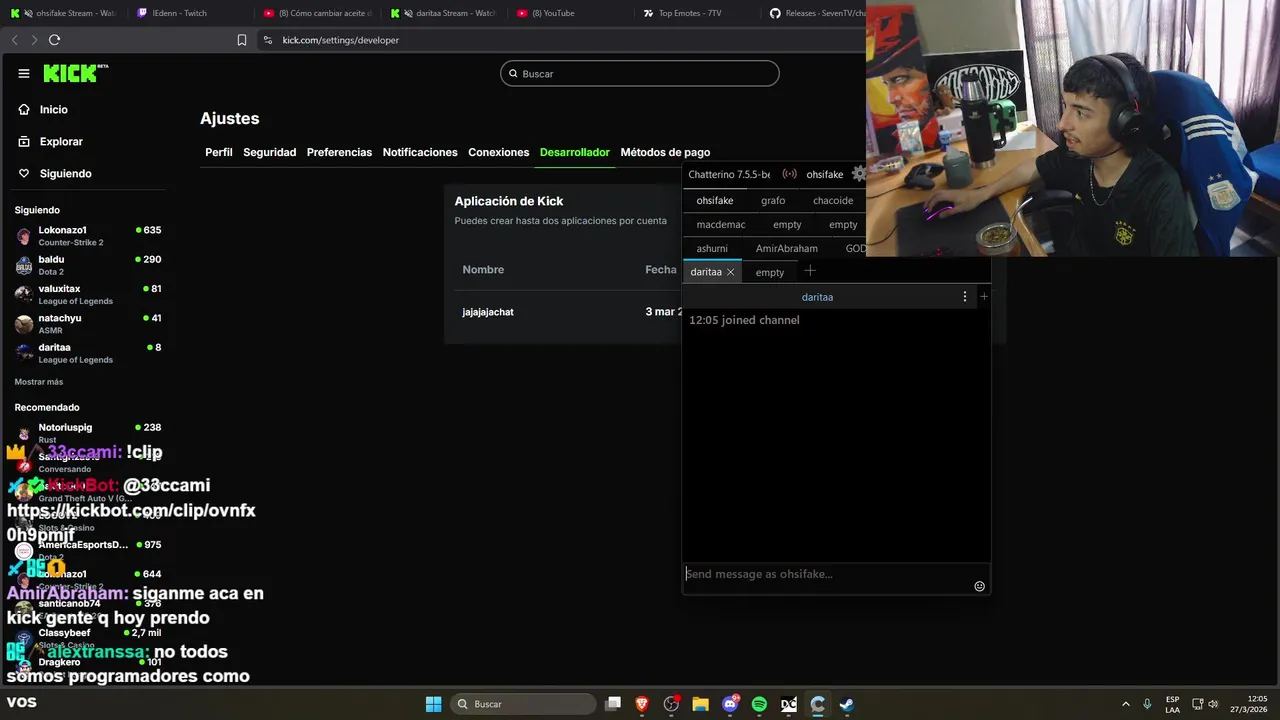Open the Preferencias settings tab
This screenshot has width=1280, height=720.
339,152
